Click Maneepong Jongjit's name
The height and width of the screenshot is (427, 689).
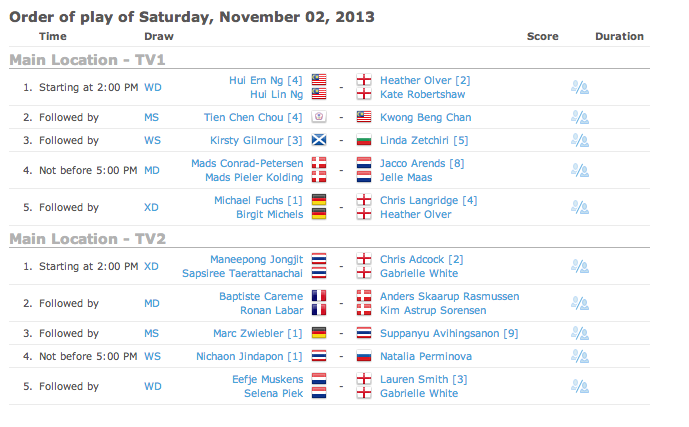point(254,260)
